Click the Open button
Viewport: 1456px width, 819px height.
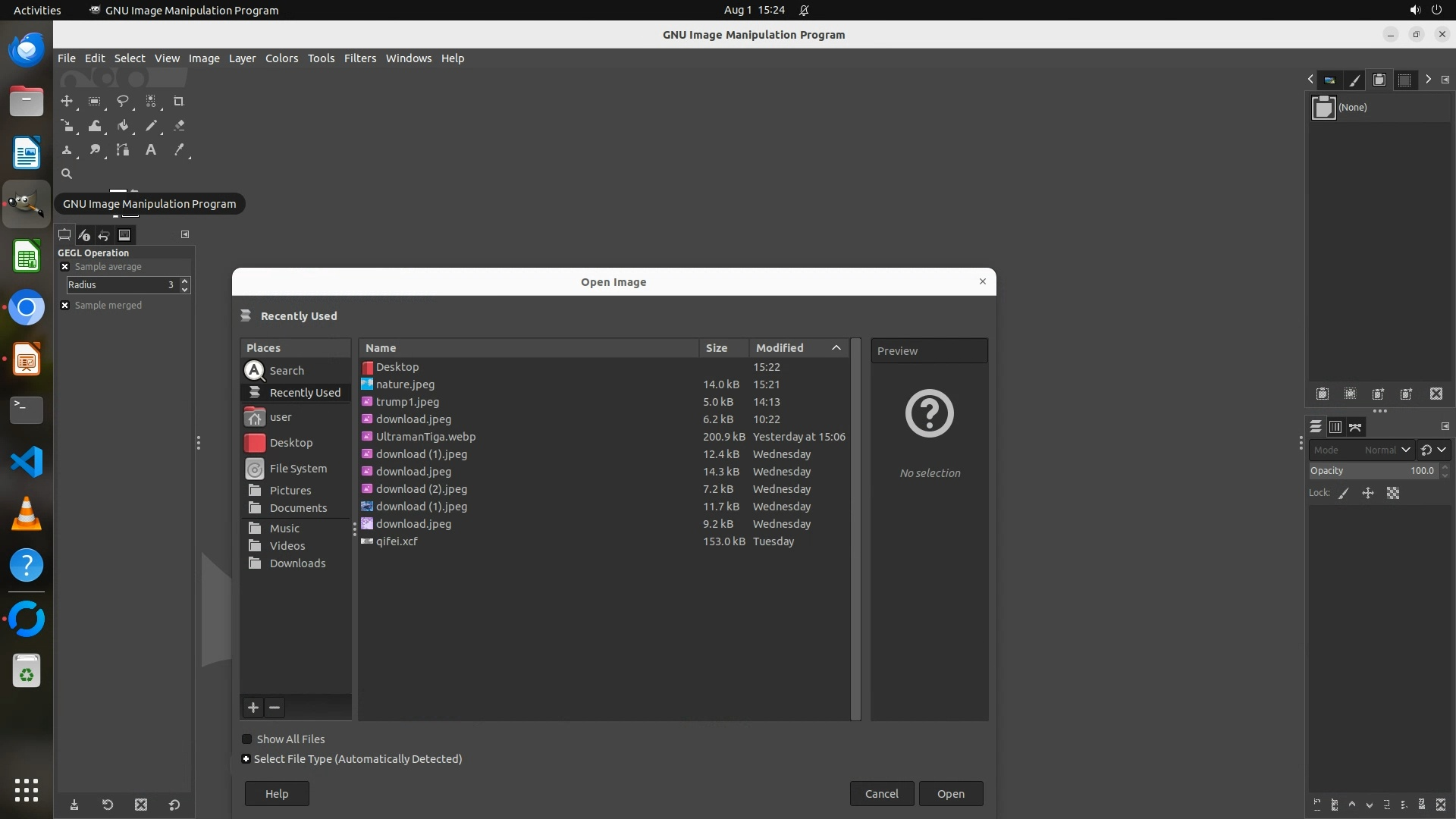coord(950,794)
